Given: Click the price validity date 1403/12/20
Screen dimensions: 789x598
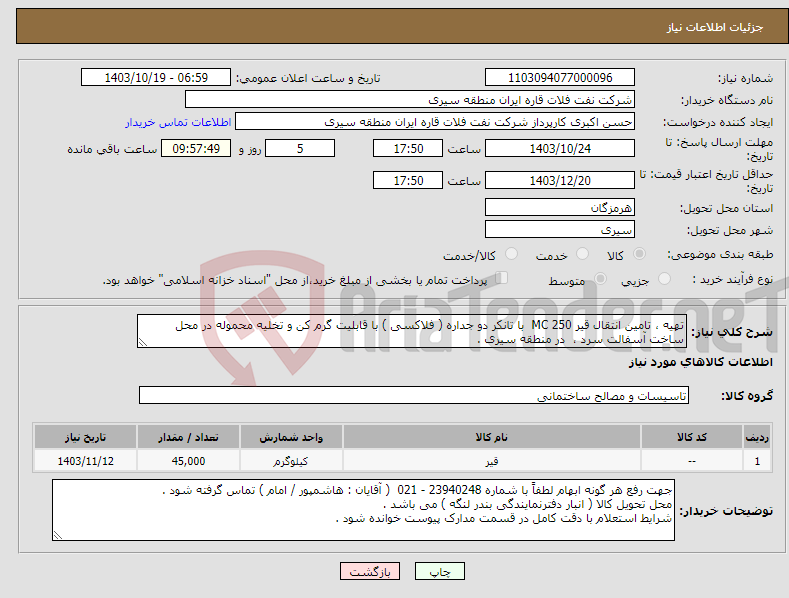Looking at the screenshot, I should (x=560, y=180).
